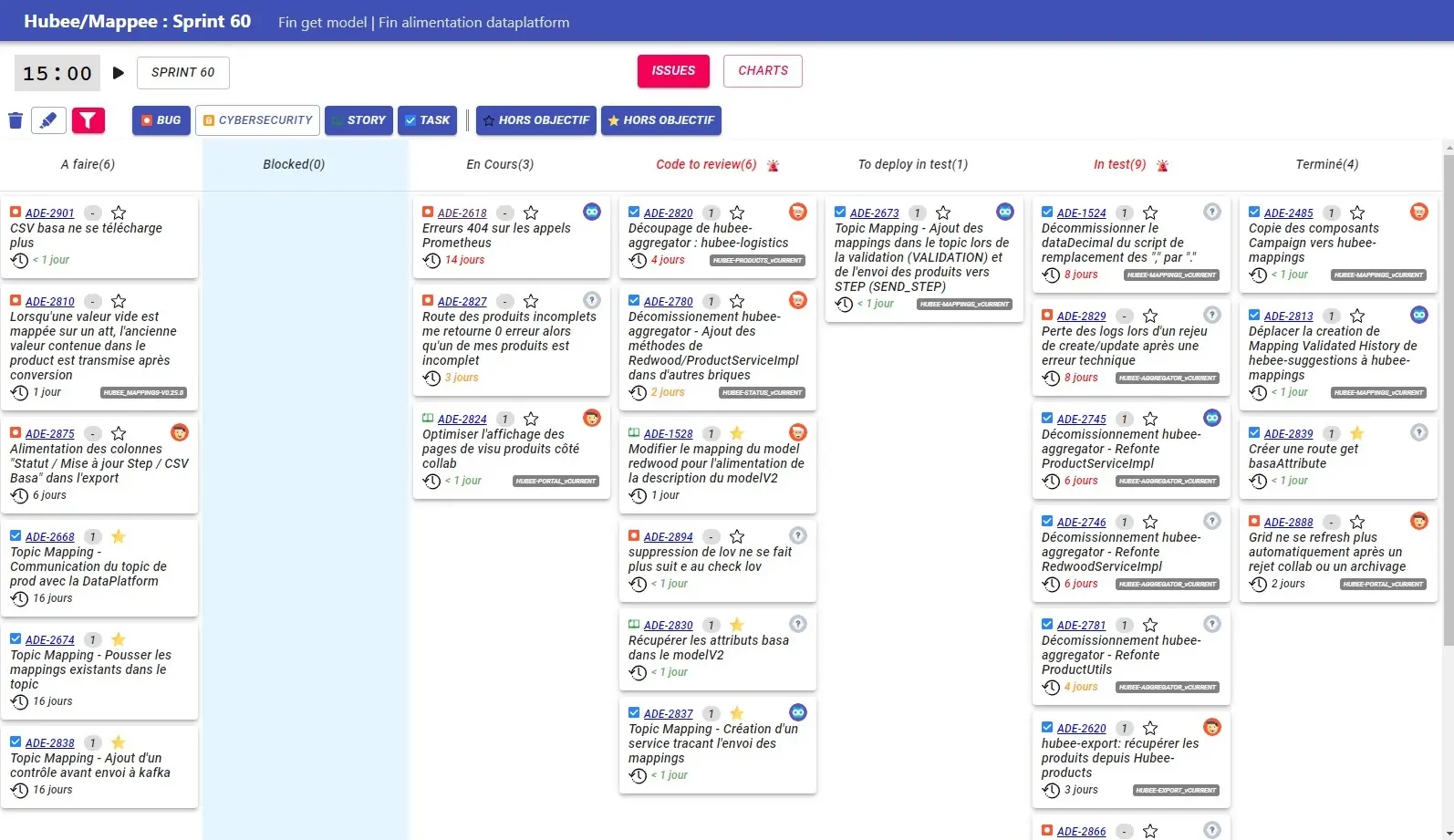
Task: Star the ADE-2901 card
Action: (119, 213)
